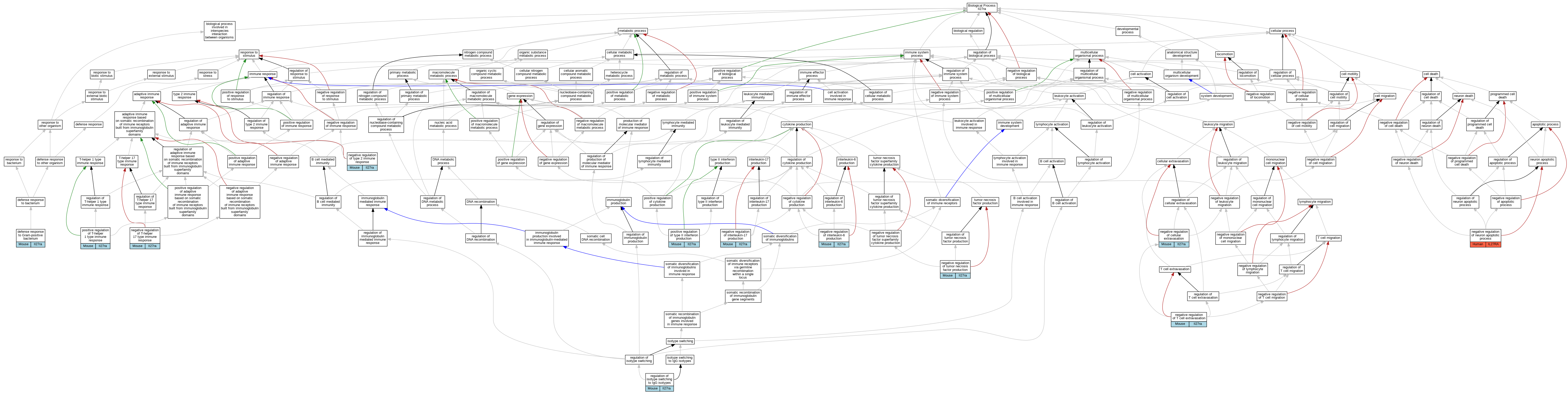This screenshot has width=1568, height=394.
Task: Select the 'leukocyte activation' node
Action: (x=1069, y=96)
